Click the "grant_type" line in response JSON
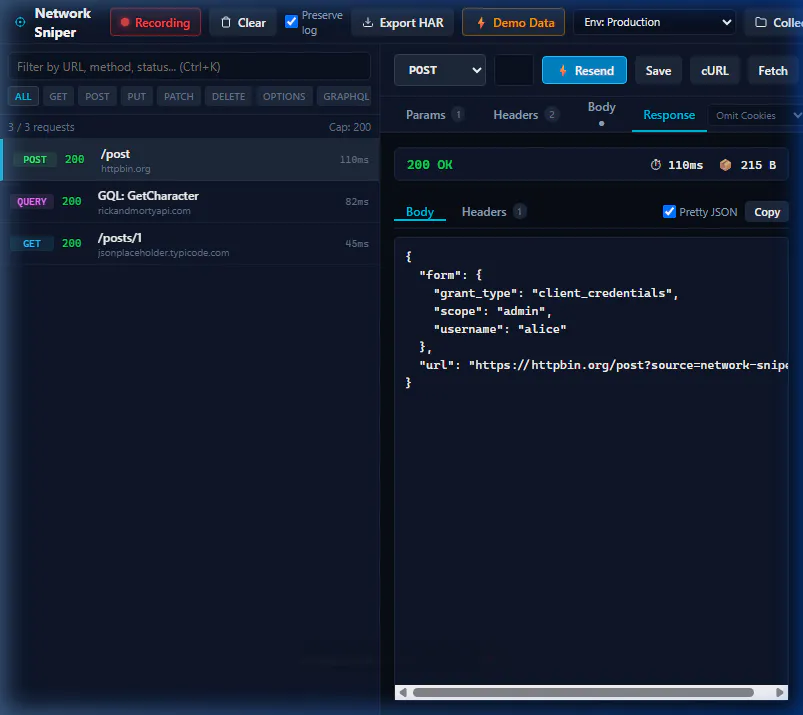This screenshot has height=715, width=803. tap(556, 293)
